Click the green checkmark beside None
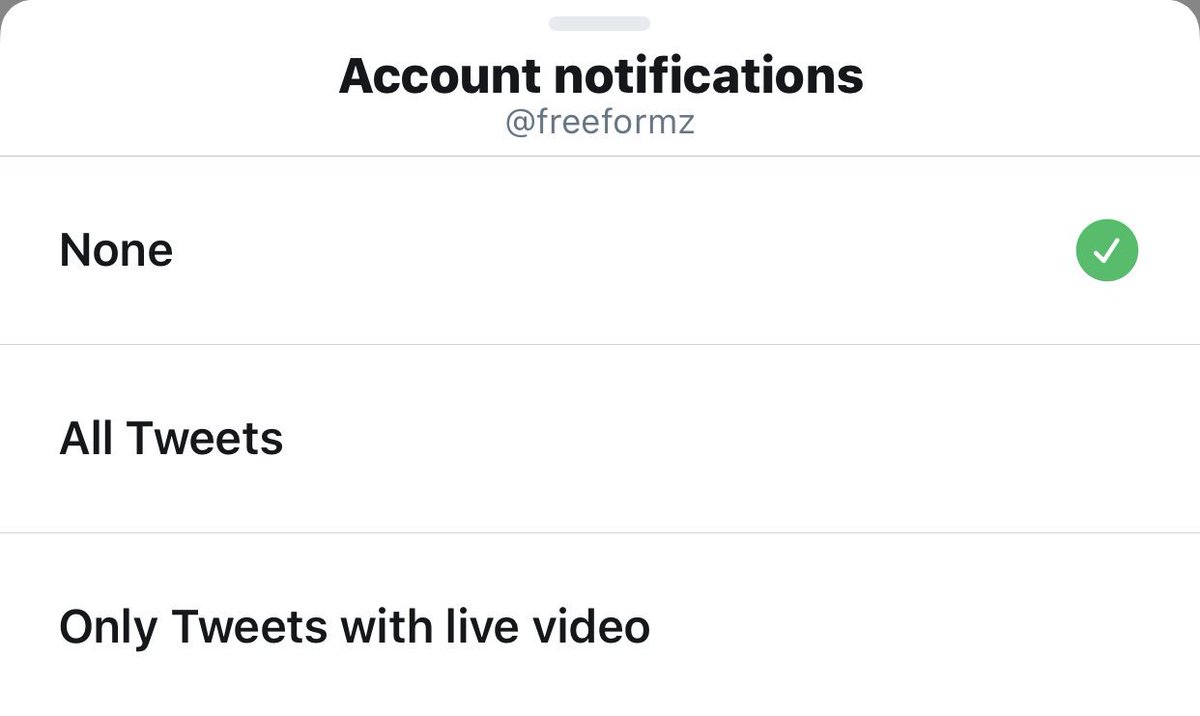 click(x=1107, y=251)
